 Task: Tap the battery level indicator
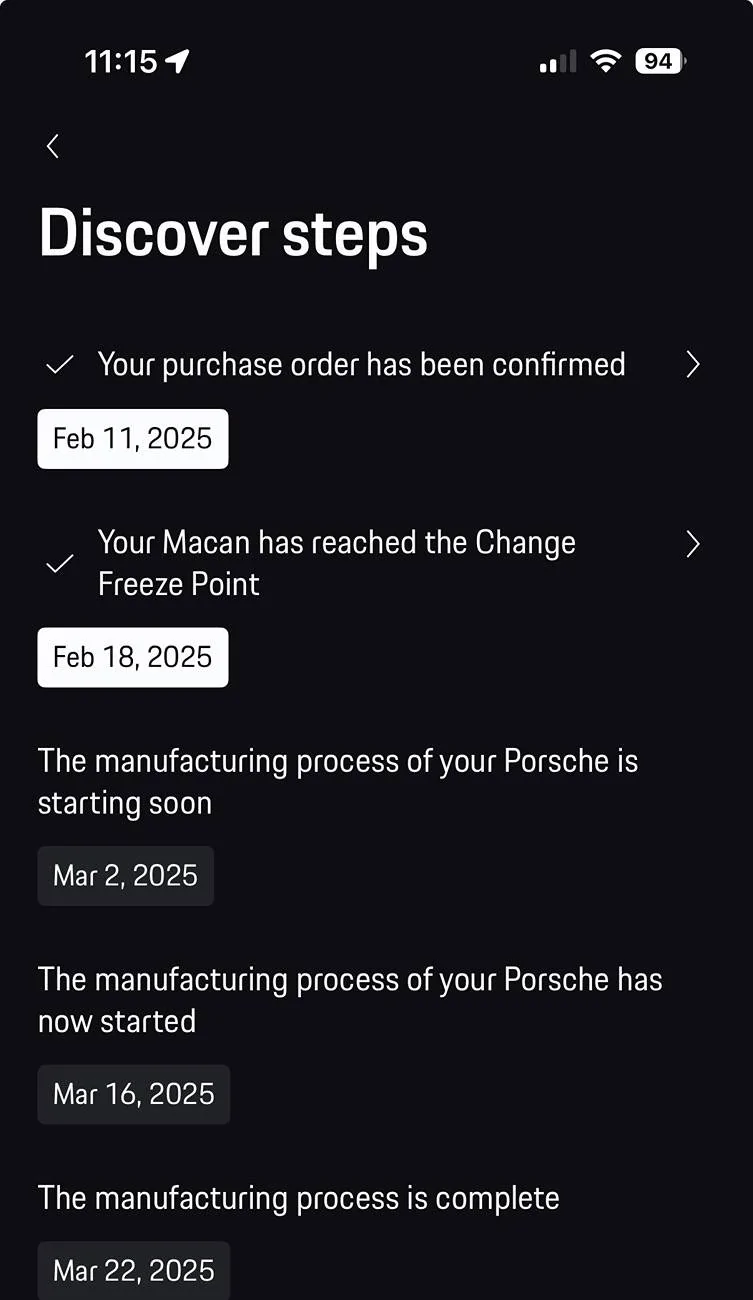(x=660, y=61)
